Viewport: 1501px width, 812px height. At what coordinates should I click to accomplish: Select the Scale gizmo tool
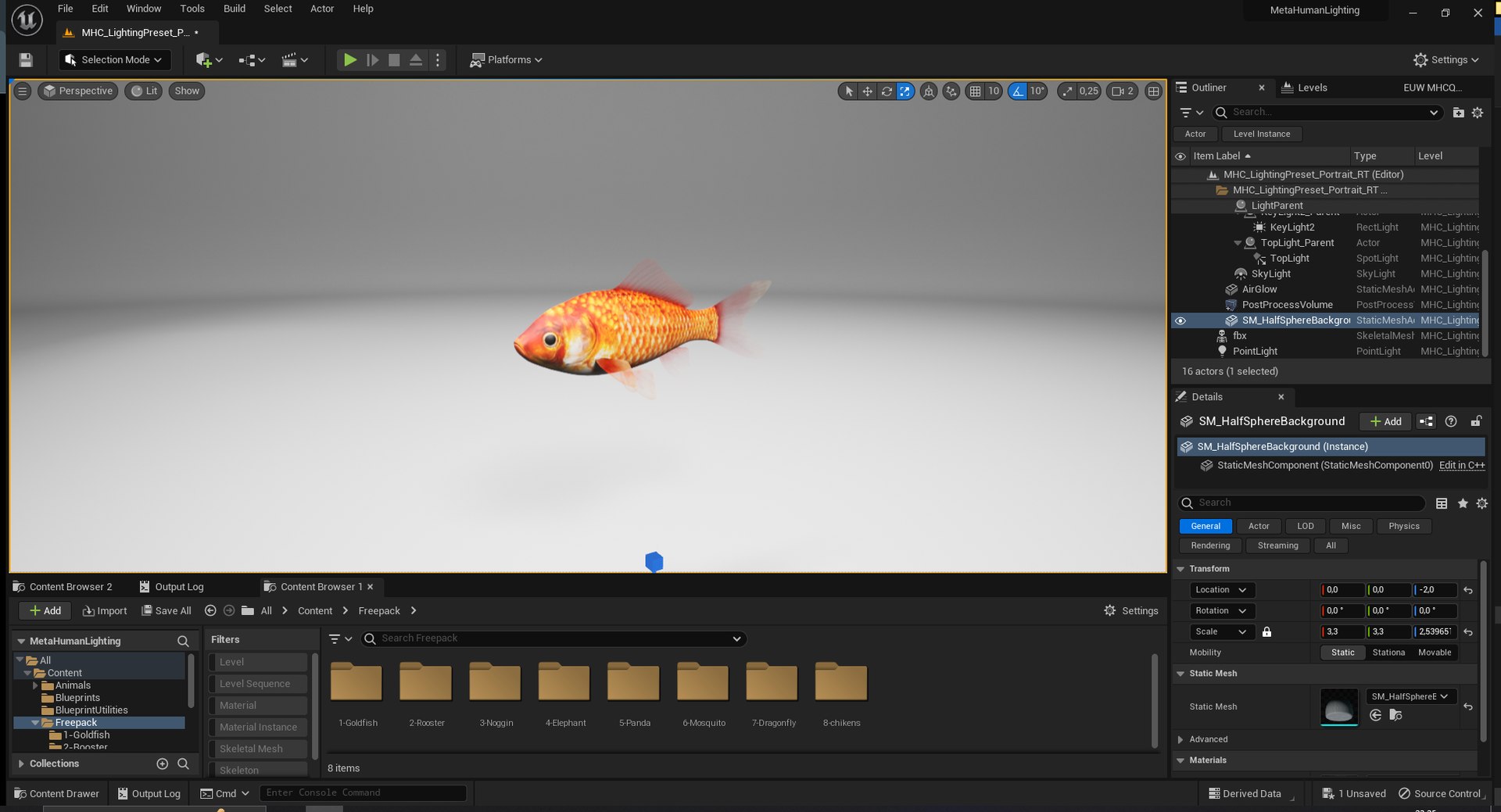(x=905, y=91)
